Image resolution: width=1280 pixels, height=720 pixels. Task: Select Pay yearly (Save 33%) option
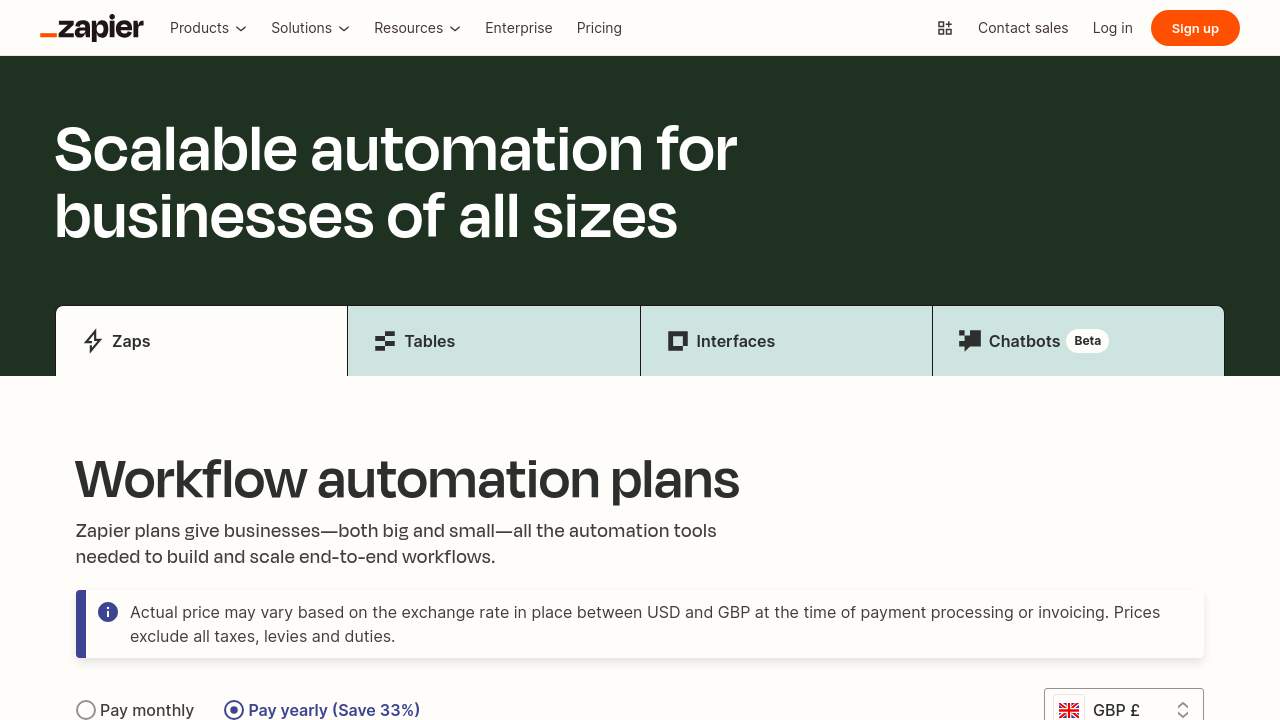click(x=234, y=710)
